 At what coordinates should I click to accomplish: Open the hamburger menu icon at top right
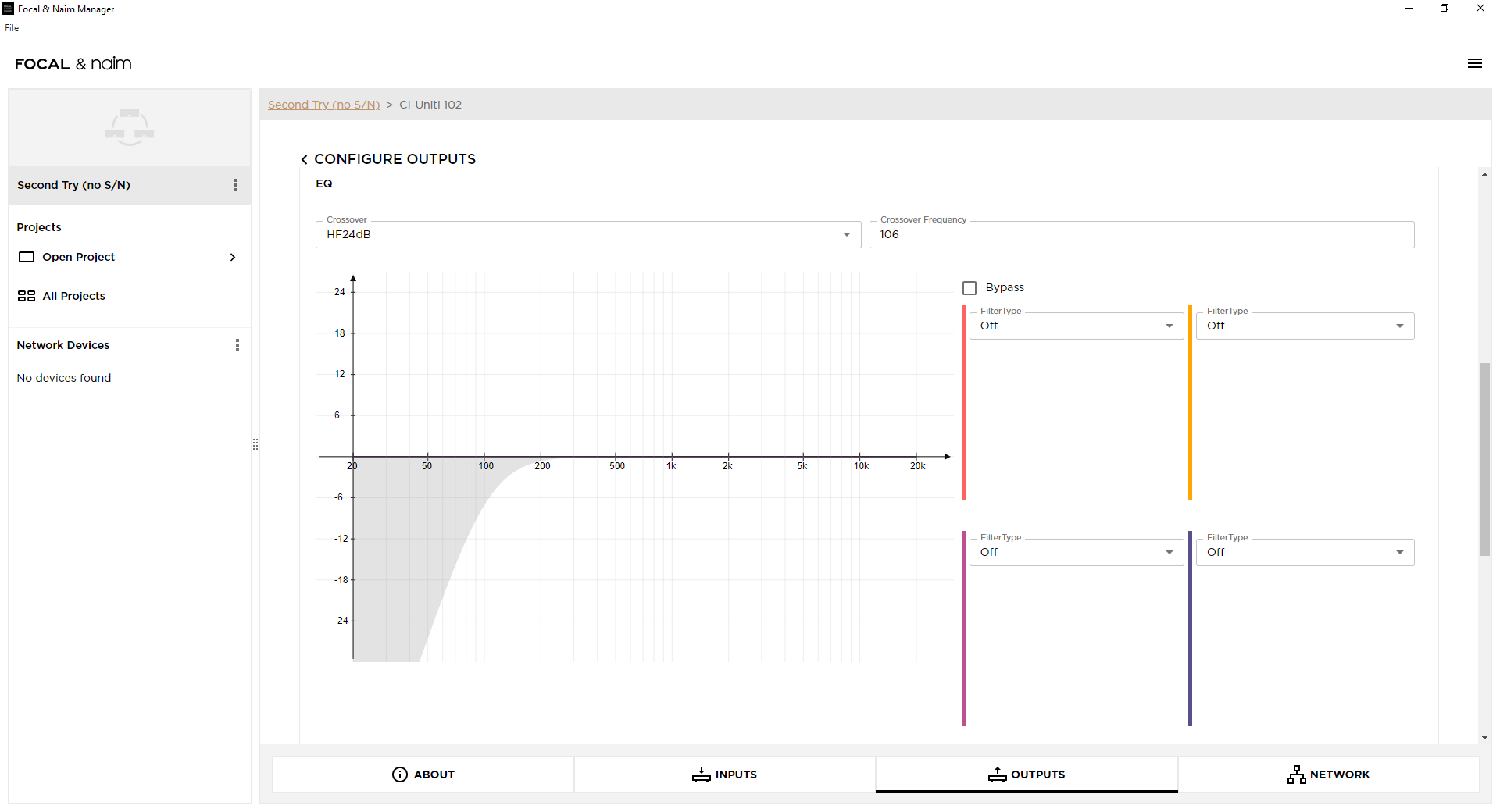(1474, 64)
